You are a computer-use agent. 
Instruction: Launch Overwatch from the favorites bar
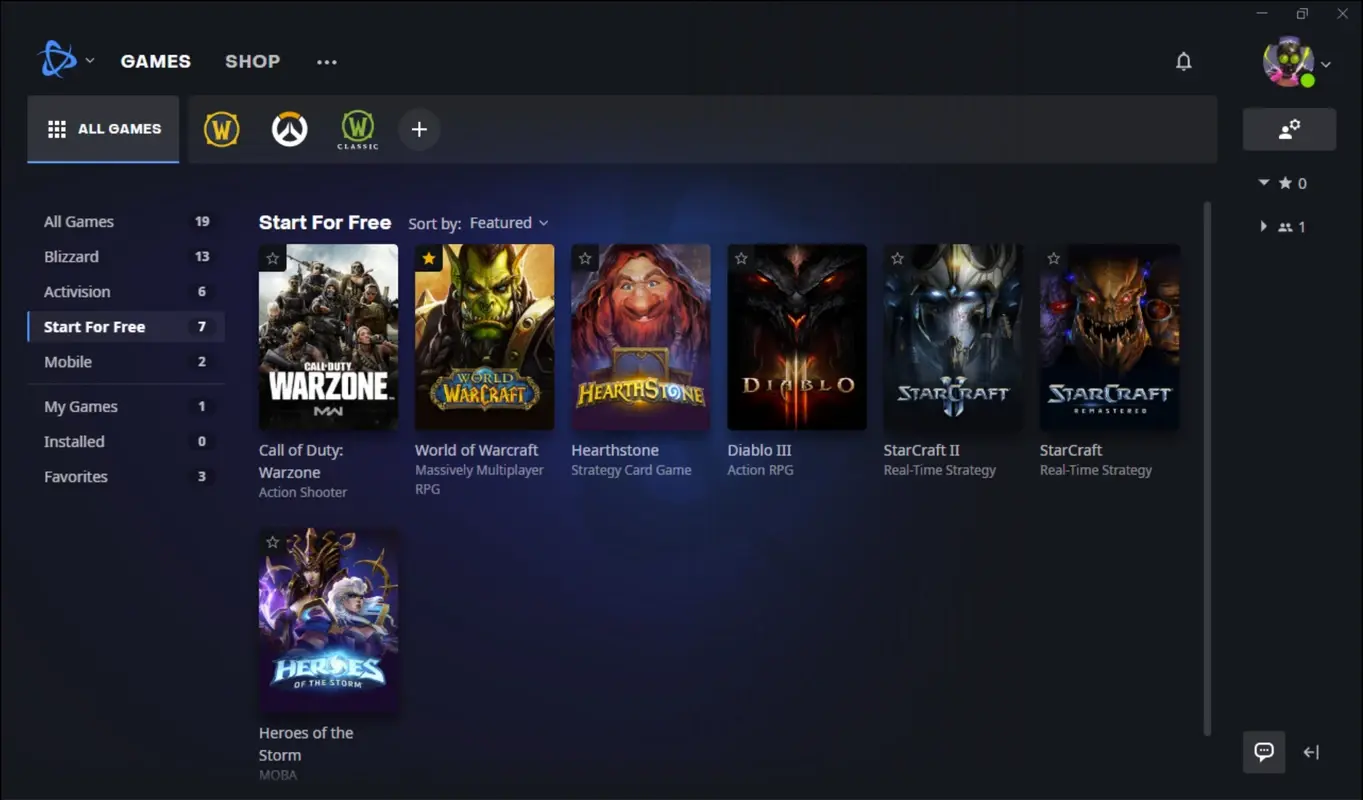coord(289,129)
